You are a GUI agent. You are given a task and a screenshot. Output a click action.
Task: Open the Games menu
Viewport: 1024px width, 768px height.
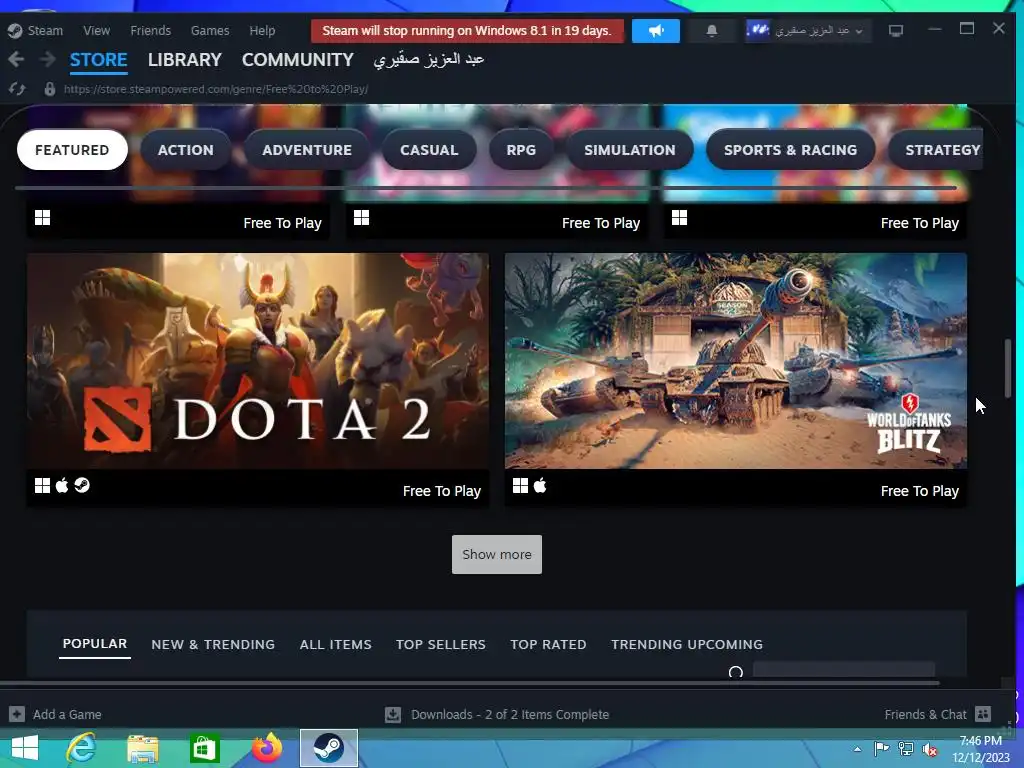tap(210, 31)
